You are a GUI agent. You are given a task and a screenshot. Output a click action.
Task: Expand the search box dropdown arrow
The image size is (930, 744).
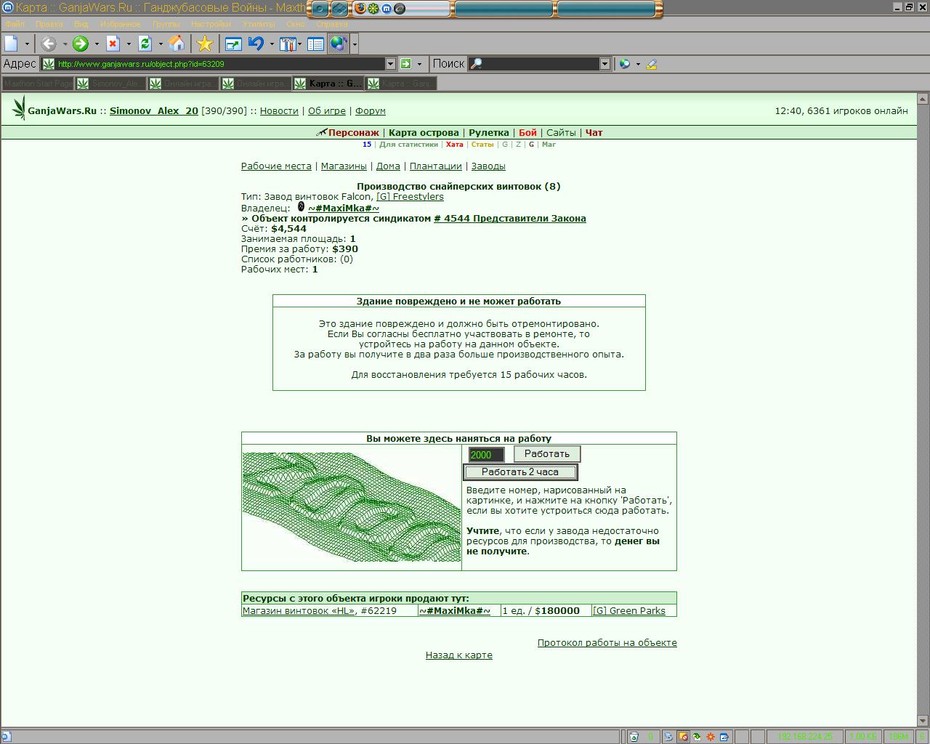[604, 63]
